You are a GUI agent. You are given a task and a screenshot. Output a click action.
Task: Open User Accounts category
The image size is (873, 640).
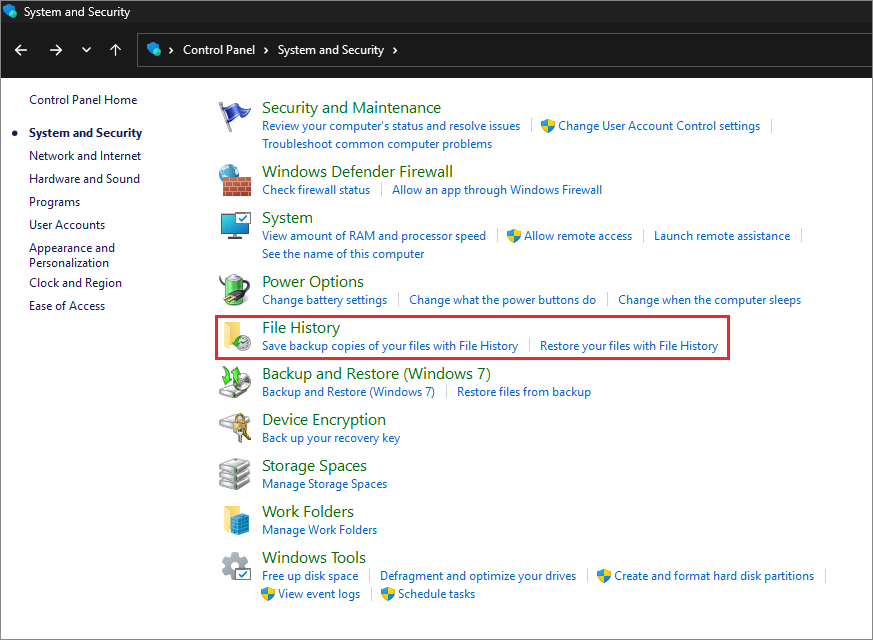[x=67, y=225]
